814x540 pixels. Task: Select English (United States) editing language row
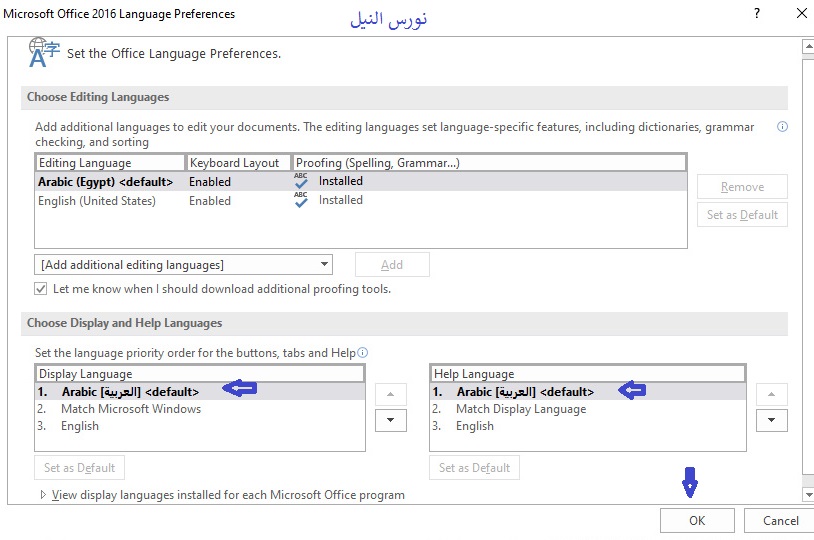97,201
